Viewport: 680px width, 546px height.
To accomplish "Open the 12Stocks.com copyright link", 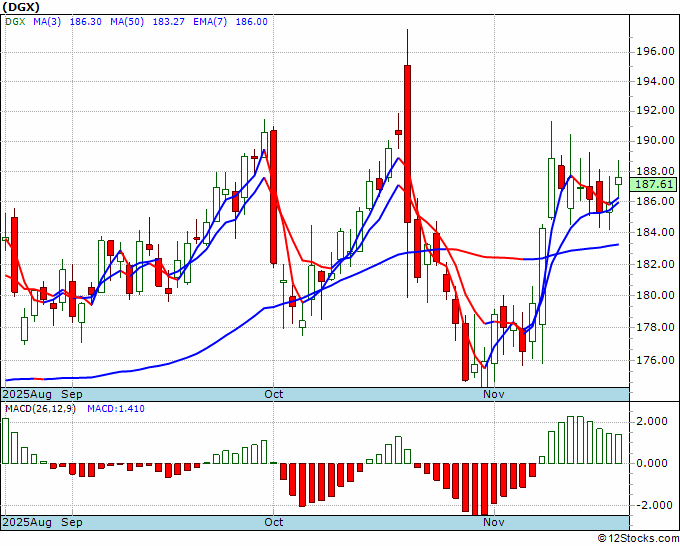I will 638,539.
